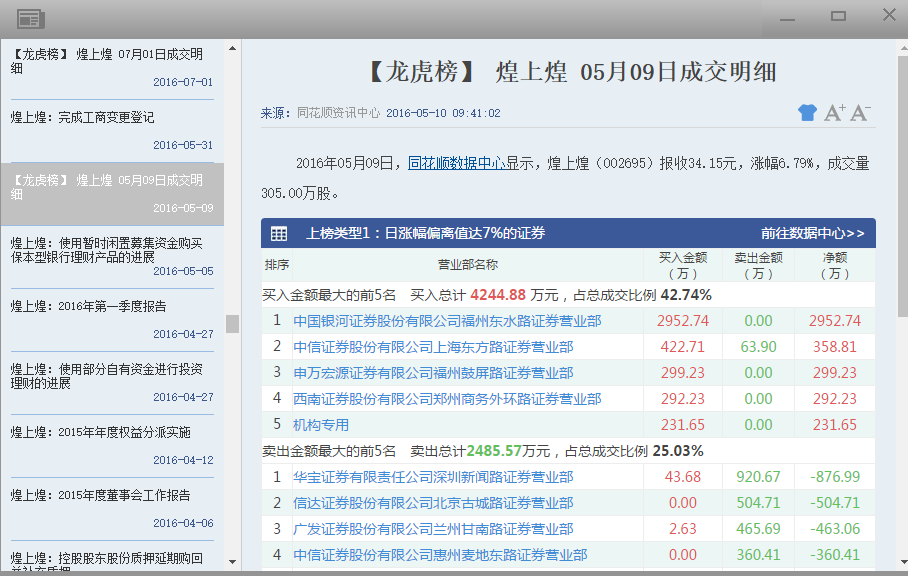Click sell total 2485.57 figure

494,451
